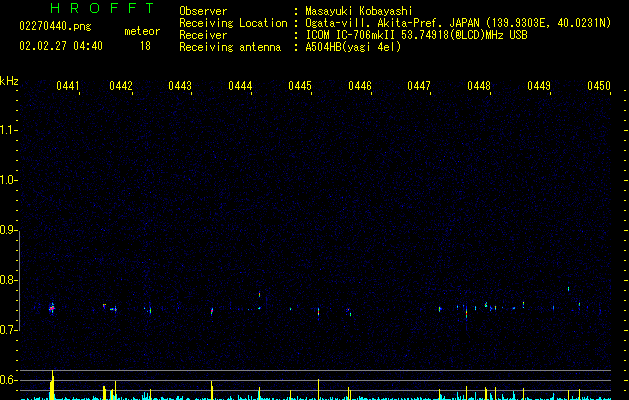
Task: Click the strong meteor echo just before 0441
Action: click(x=52, y=308)
